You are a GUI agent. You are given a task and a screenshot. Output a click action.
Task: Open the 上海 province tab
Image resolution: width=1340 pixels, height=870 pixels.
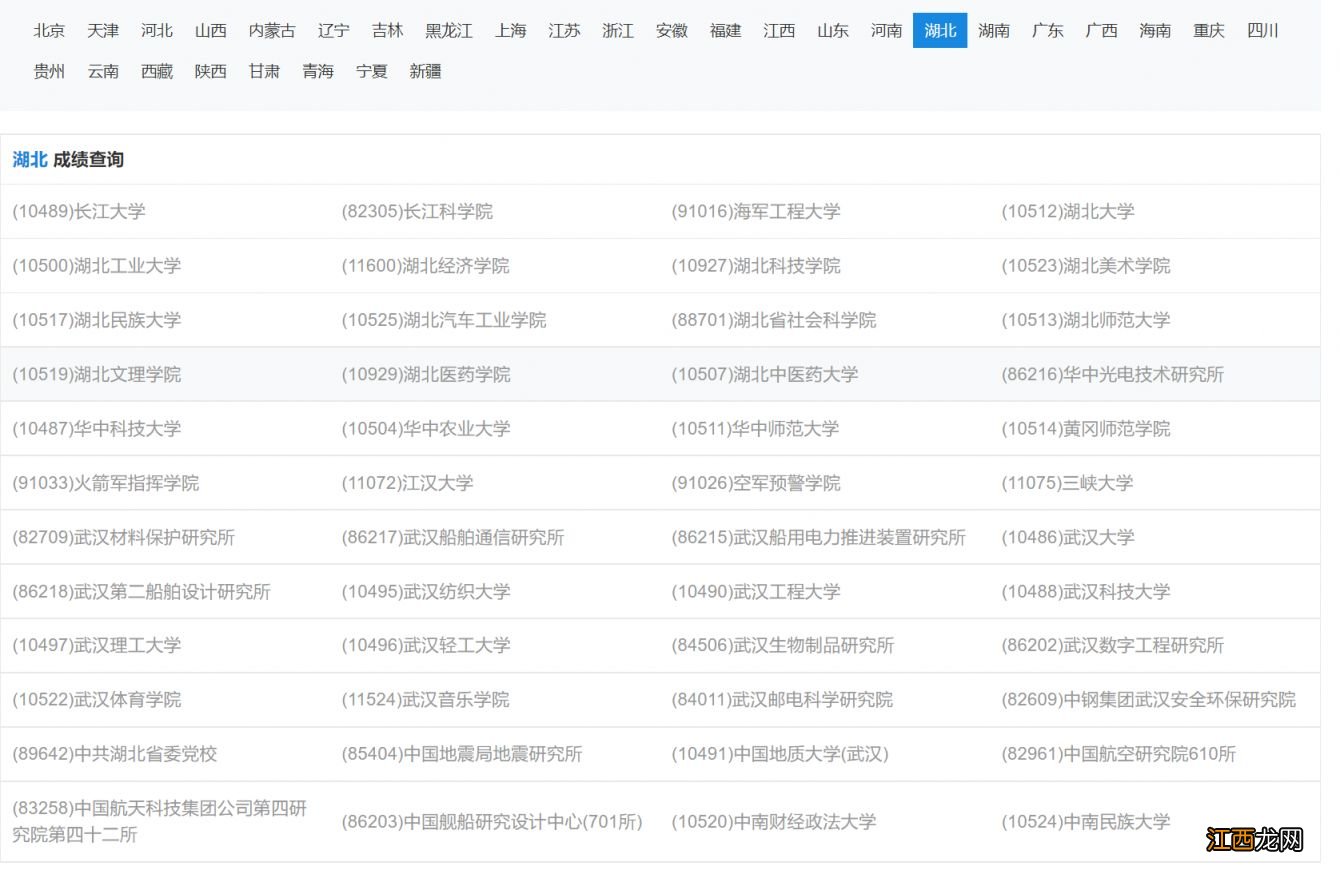(510, 30)
